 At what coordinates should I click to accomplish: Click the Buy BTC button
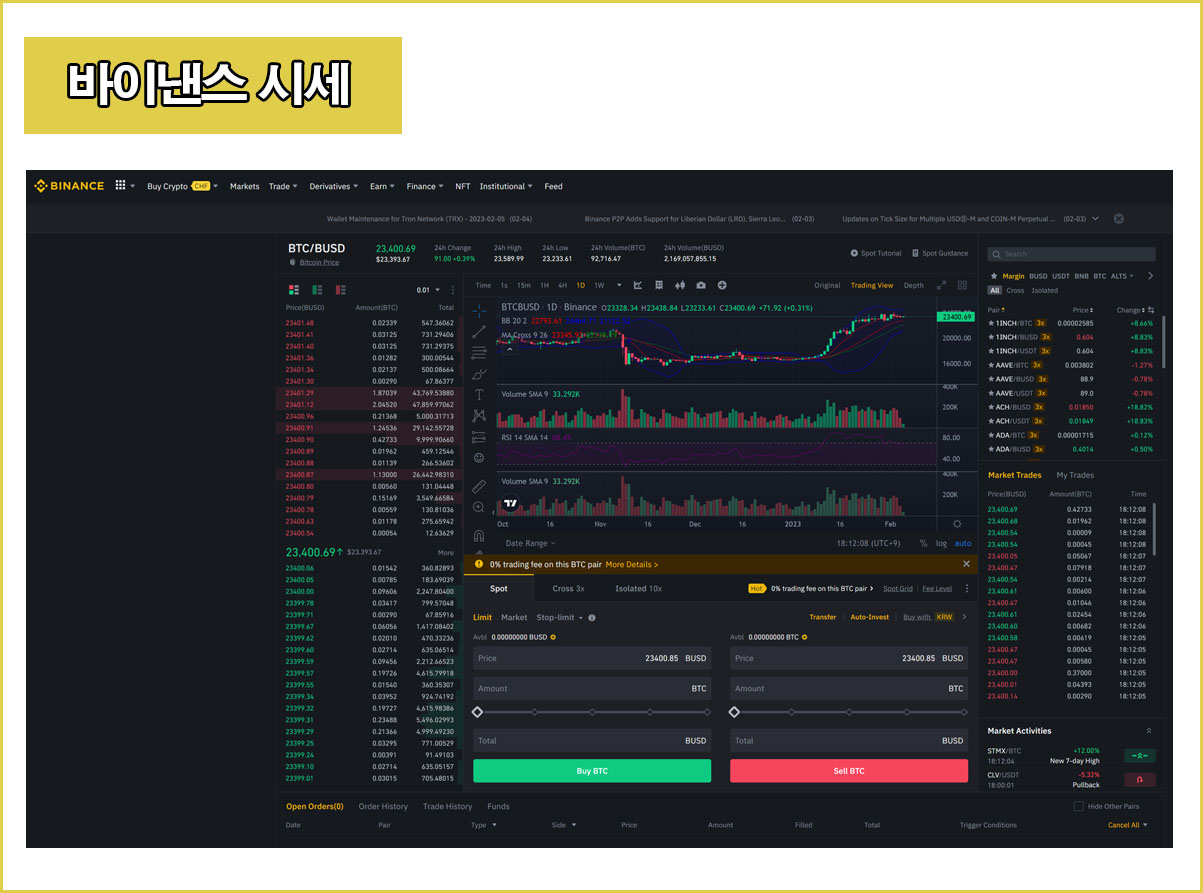click(x=592, y=771)
